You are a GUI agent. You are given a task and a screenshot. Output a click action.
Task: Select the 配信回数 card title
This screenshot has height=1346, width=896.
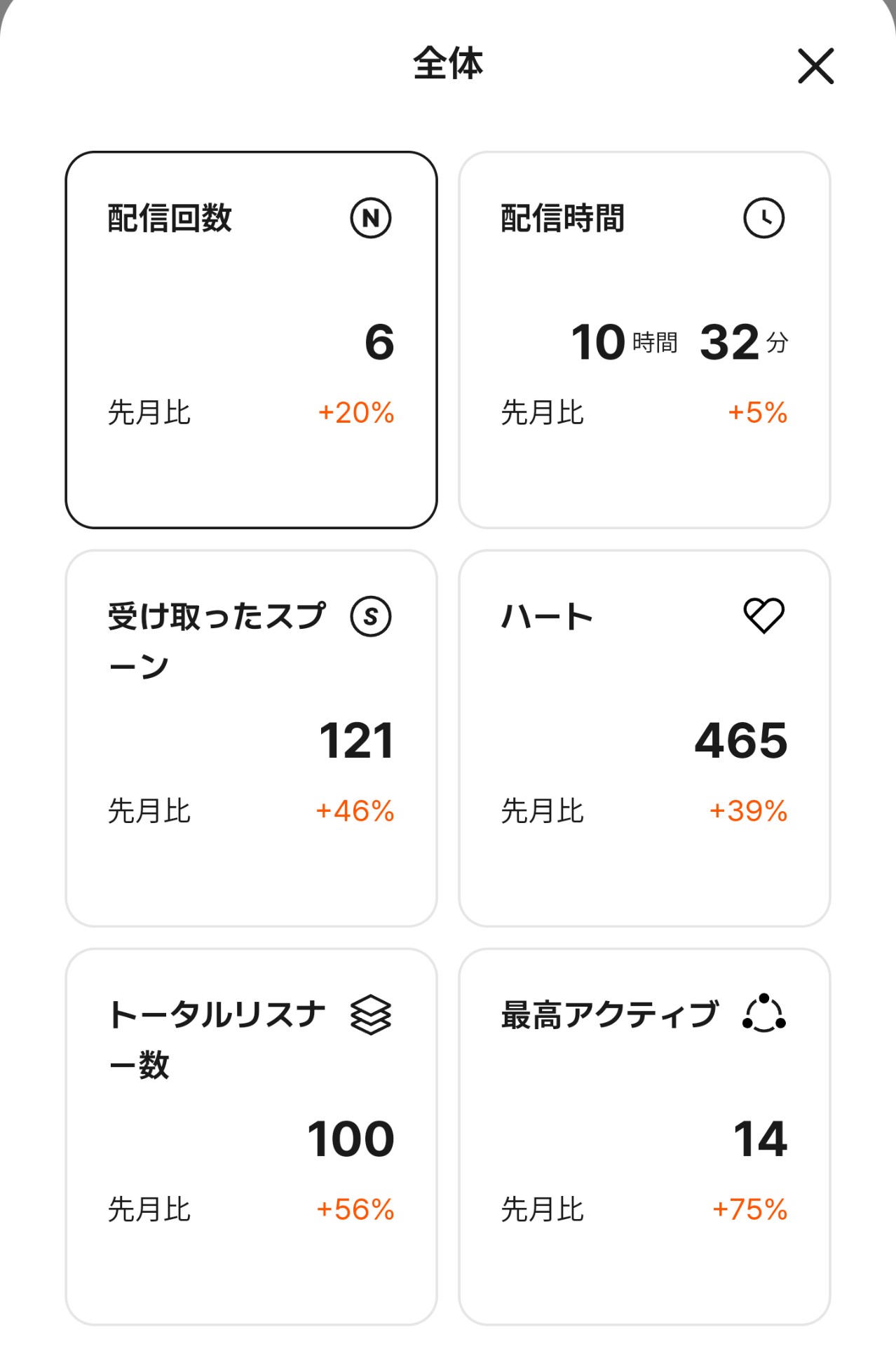[170, 218]
